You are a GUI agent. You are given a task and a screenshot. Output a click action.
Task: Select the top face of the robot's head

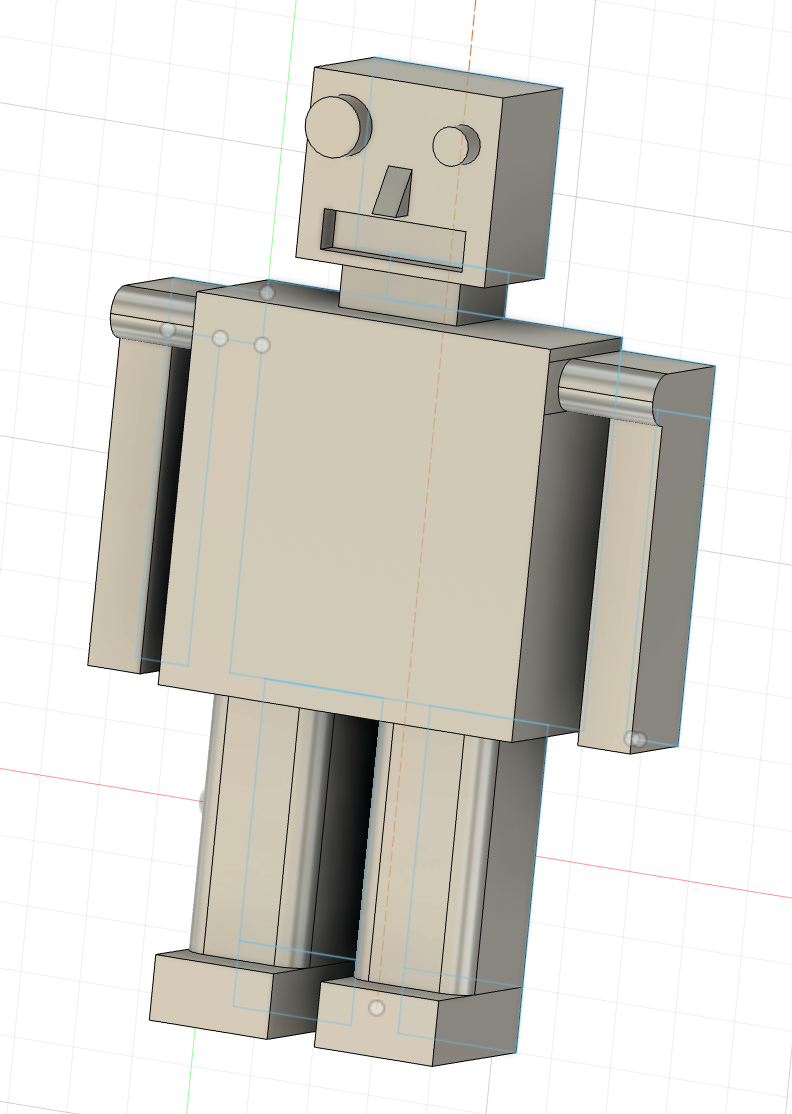[440, 75]
